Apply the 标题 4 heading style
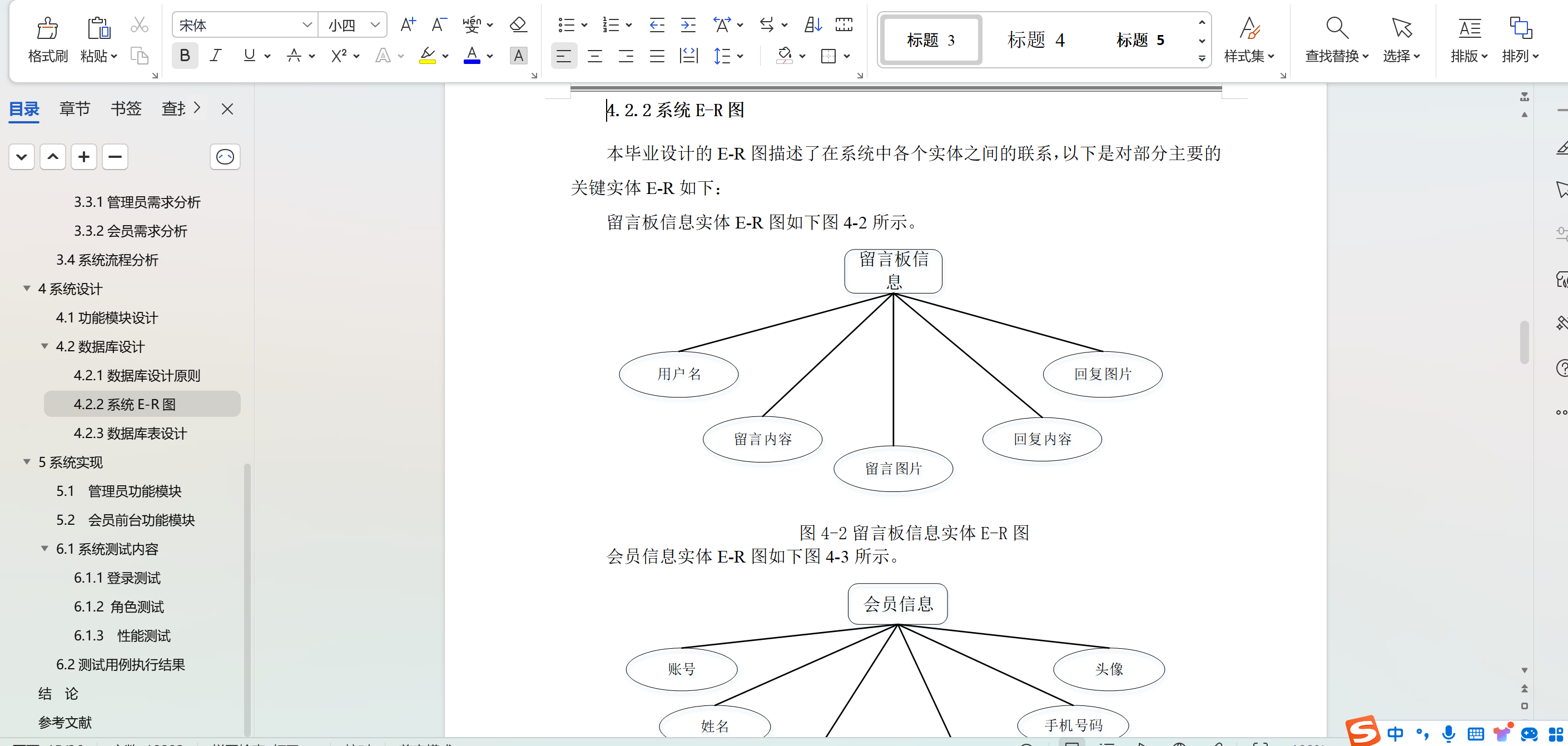The width and height of the screenshot is (1568, 746). tap(1036, 40)
